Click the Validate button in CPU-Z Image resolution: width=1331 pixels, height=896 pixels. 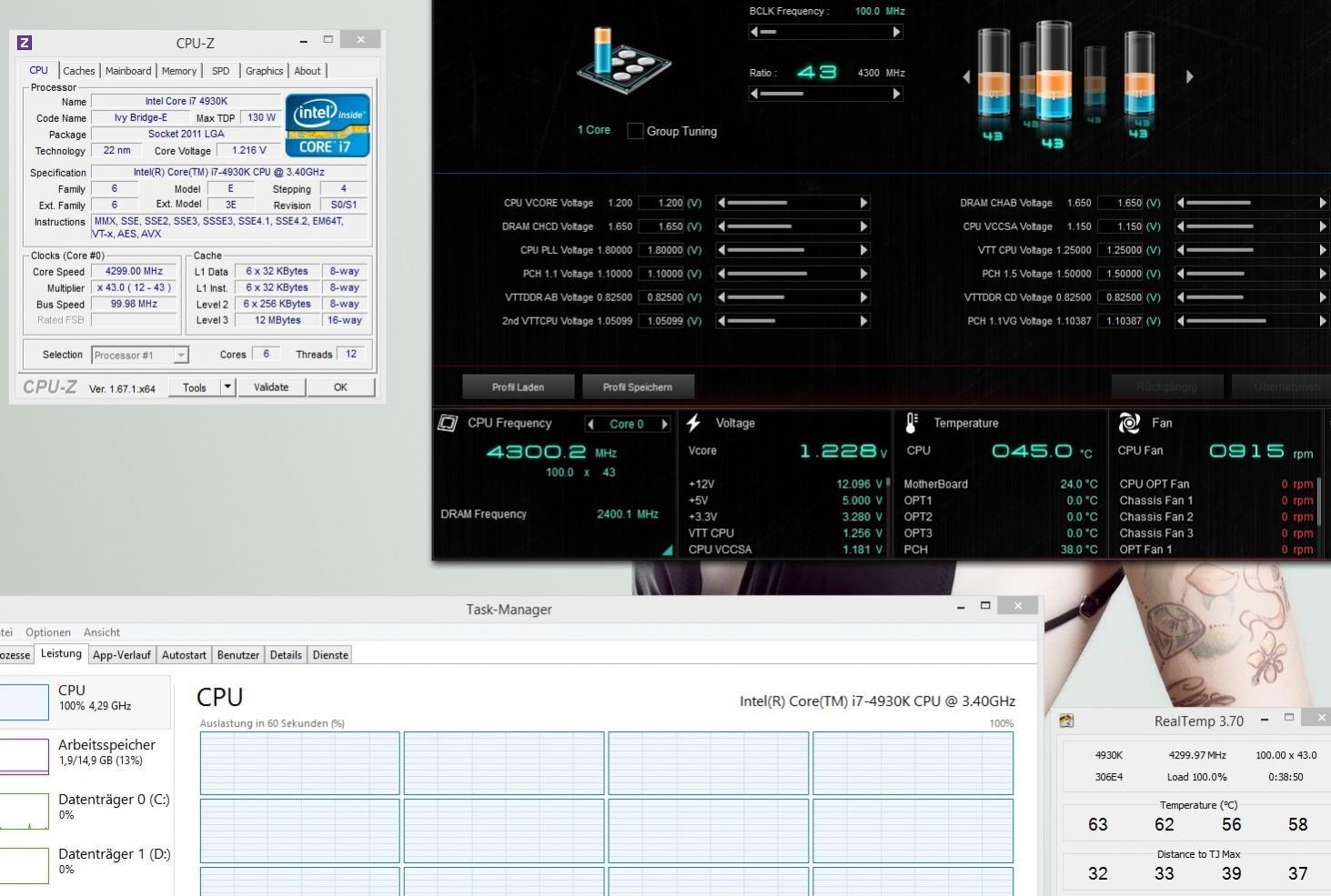[x=271, y=388]
